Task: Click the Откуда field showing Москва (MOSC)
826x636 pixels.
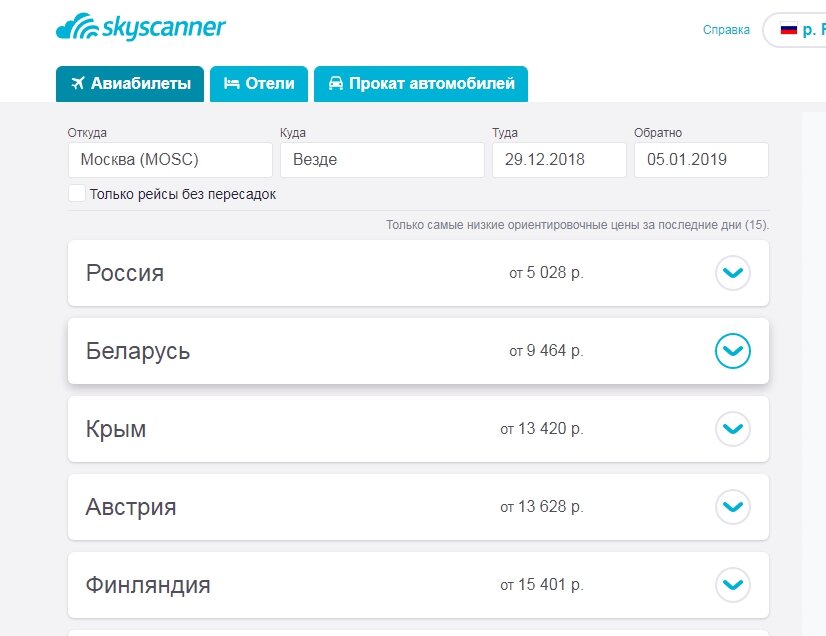Action: (170, 159)
